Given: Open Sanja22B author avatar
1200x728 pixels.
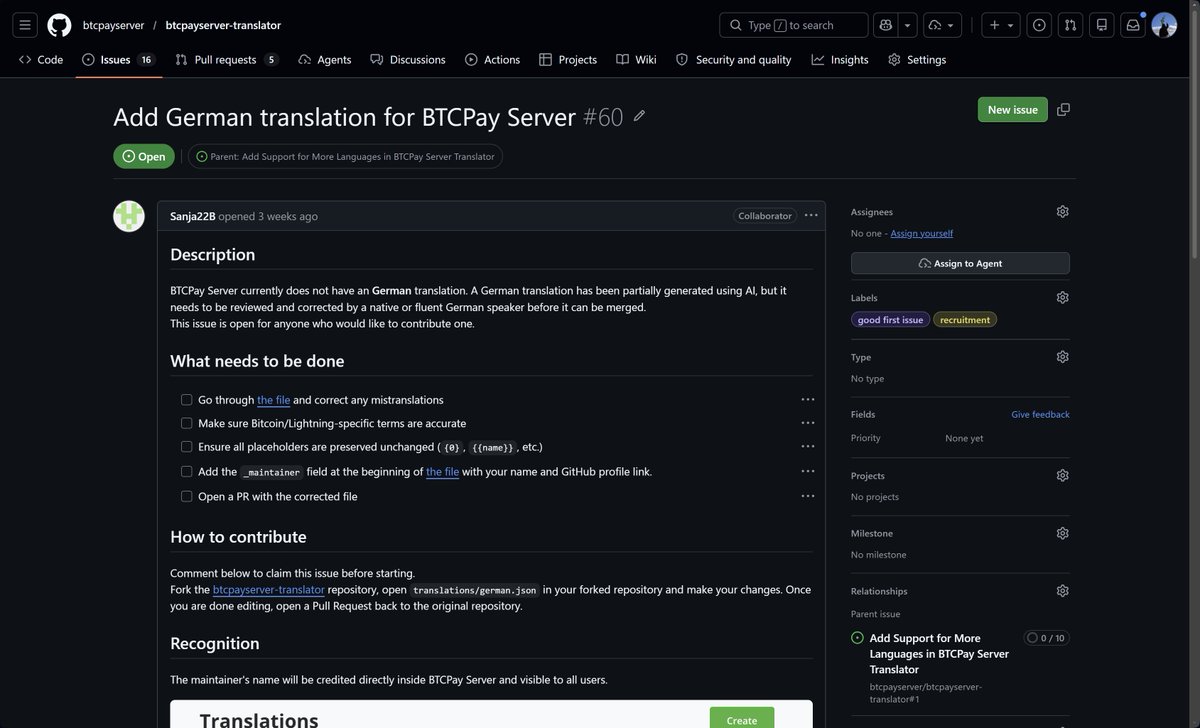Looking at the screenshot, I should [x=129, y=216].
